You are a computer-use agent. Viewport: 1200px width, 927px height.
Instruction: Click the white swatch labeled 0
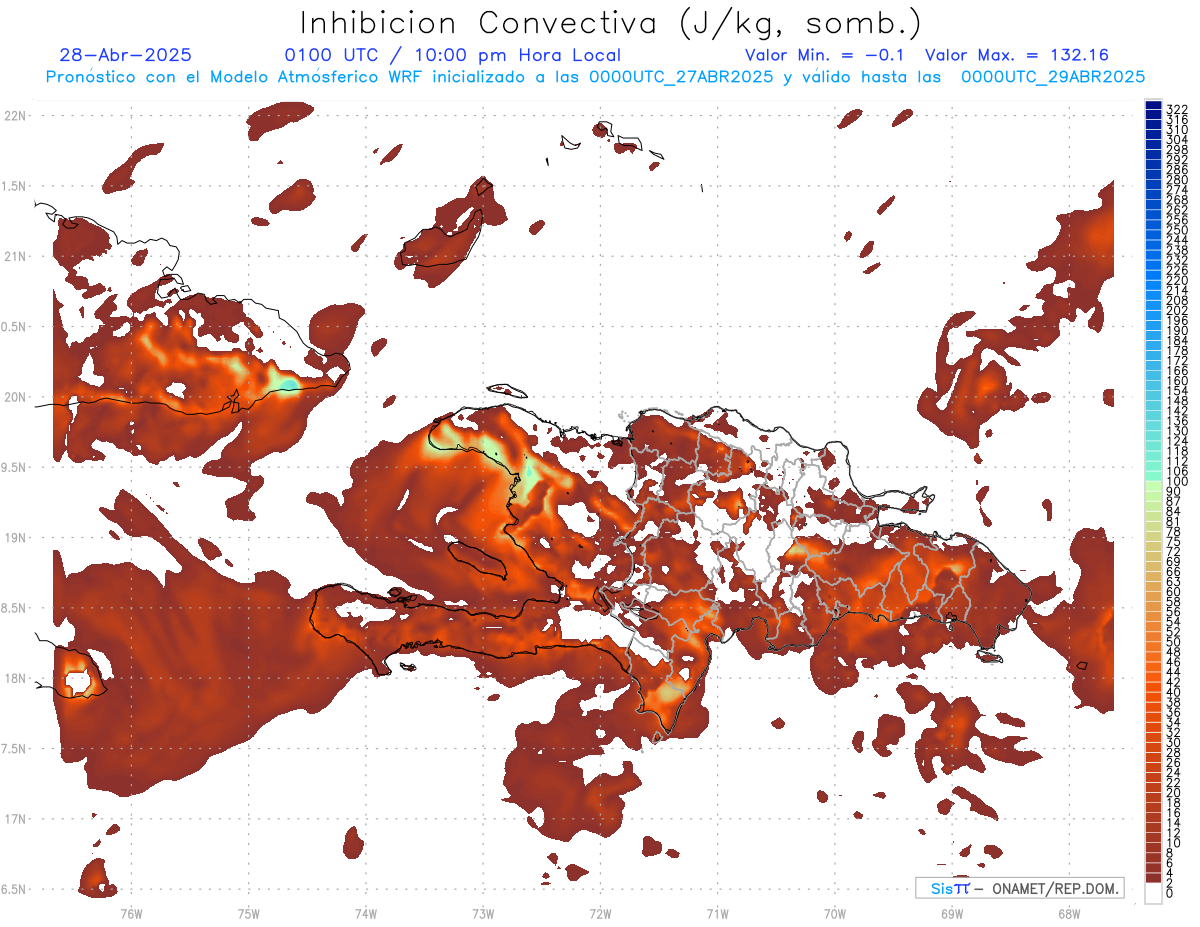click(x=1153, y=894)
